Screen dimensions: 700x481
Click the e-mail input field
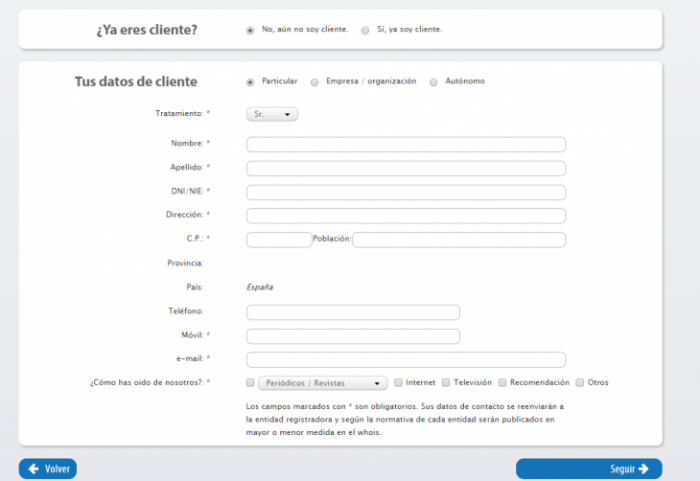point(405,360)
